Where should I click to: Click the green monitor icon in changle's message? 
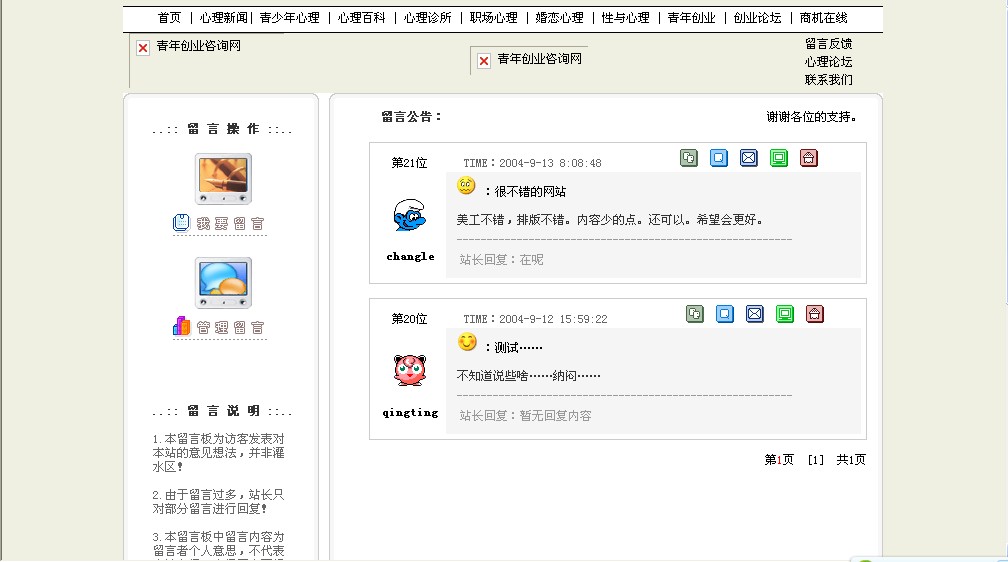[x=778, y=158]
